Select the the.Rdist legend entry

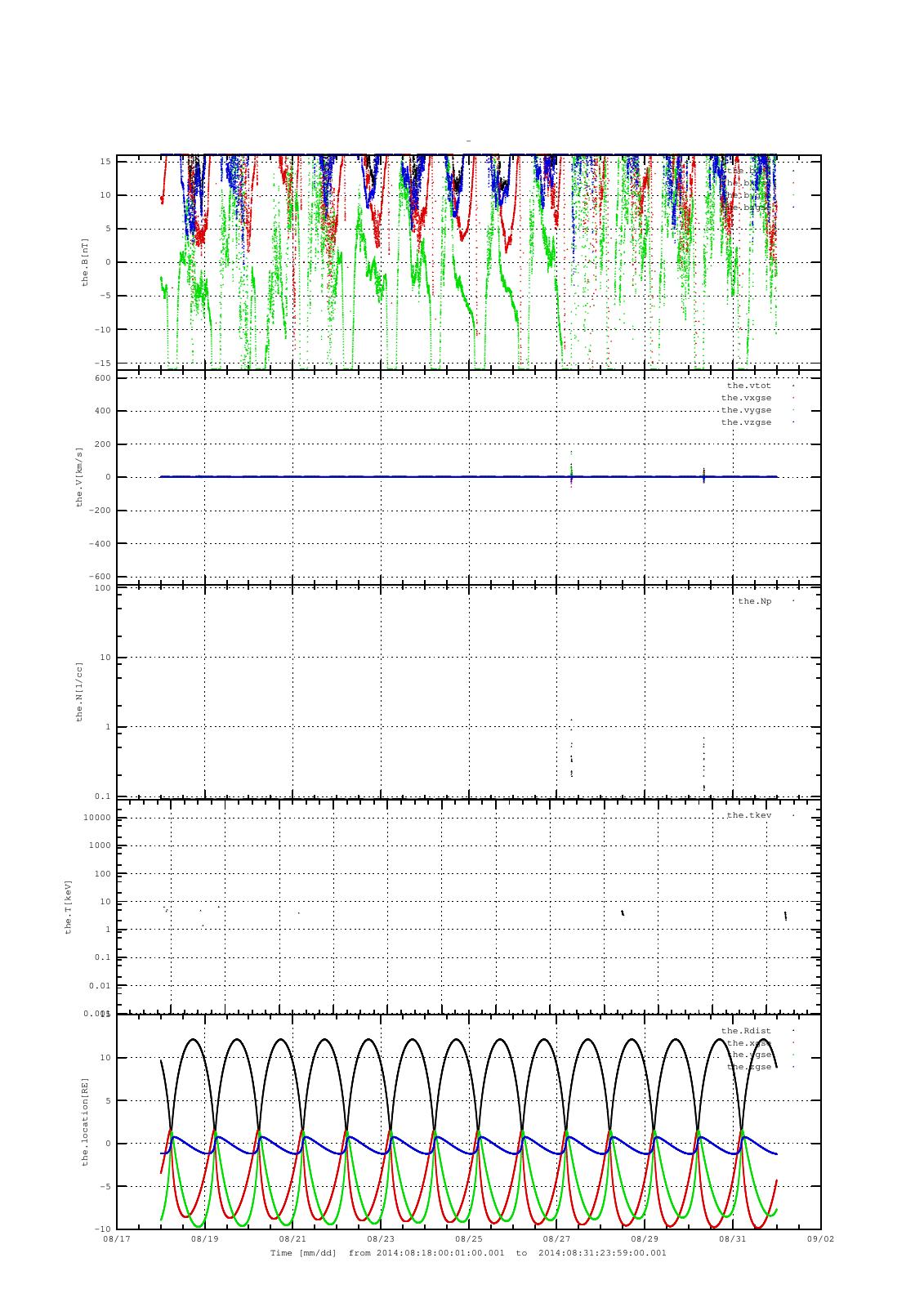pos(746,1031)
